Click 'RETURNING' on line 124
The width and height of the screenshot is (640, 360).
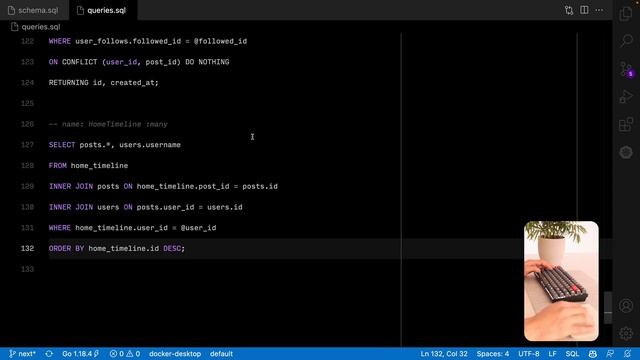coord(69,83)
